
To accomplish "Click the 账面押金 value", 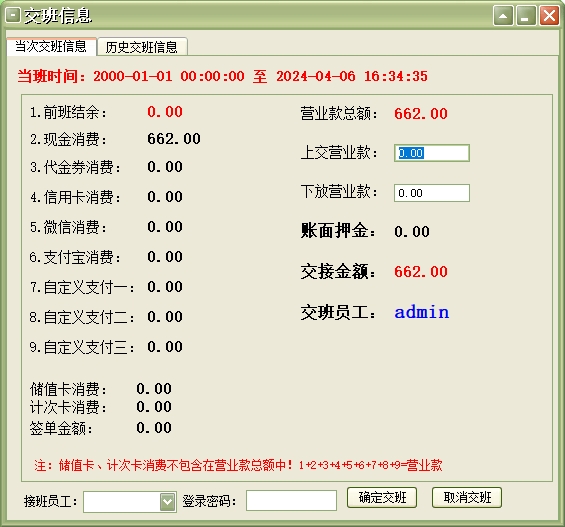I will tap(412, 232).
